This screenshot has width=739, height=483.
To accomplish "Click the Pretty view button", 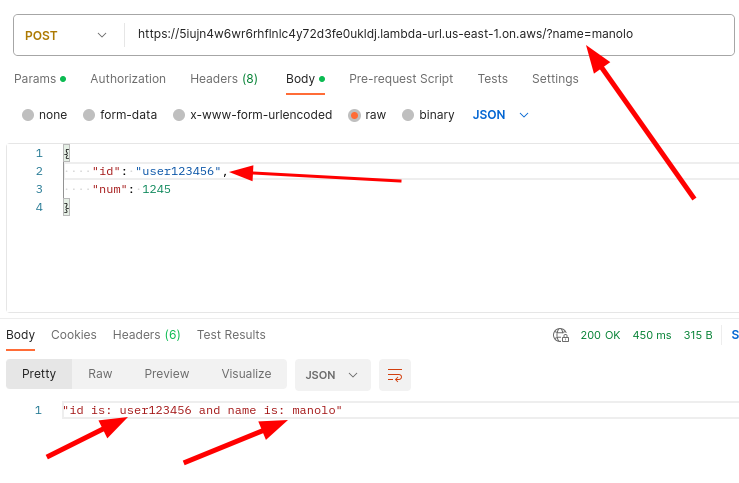I will 39,374.
